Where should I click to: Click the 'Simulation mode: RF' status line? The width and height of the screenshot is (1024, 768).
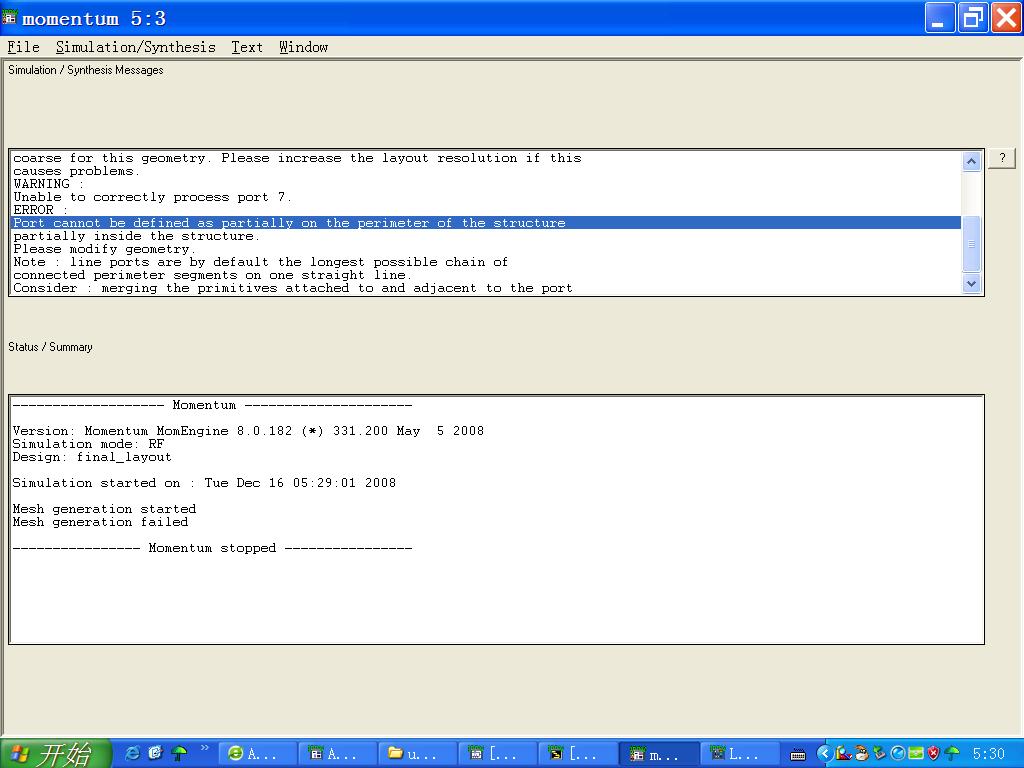(88, 443)
